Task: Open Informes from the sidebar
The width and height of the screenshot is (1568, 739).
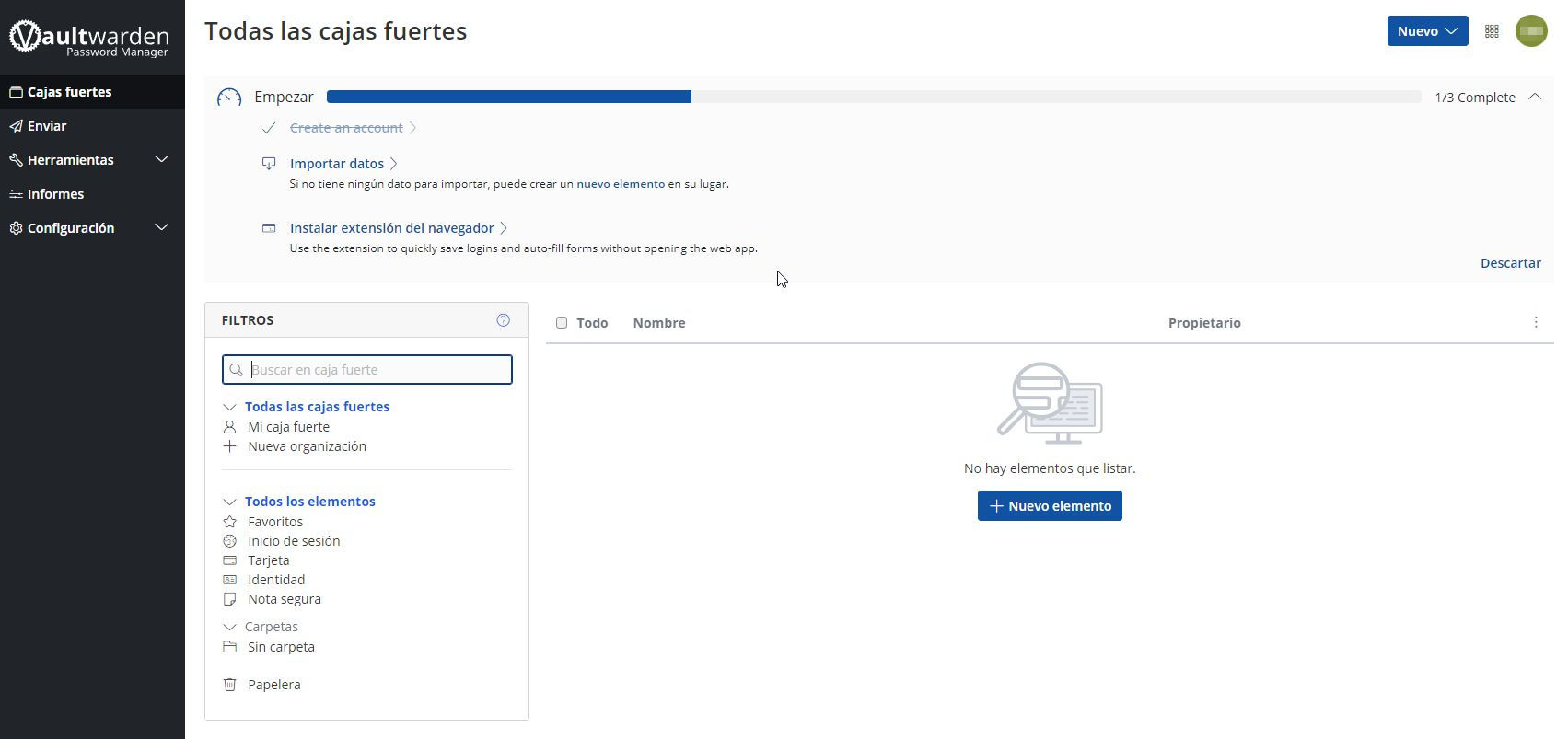Action: coord(55,194)
